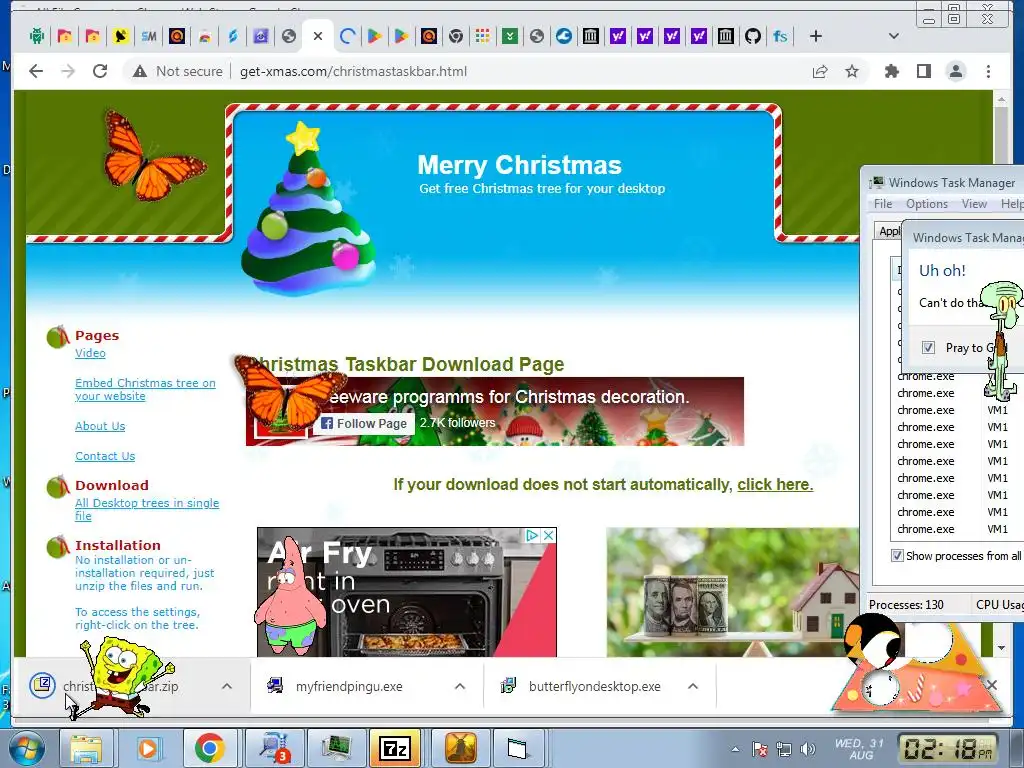Open Task Manager Options menu
Viewport: 1024px width, 768px height.
[x=927, y=204]
